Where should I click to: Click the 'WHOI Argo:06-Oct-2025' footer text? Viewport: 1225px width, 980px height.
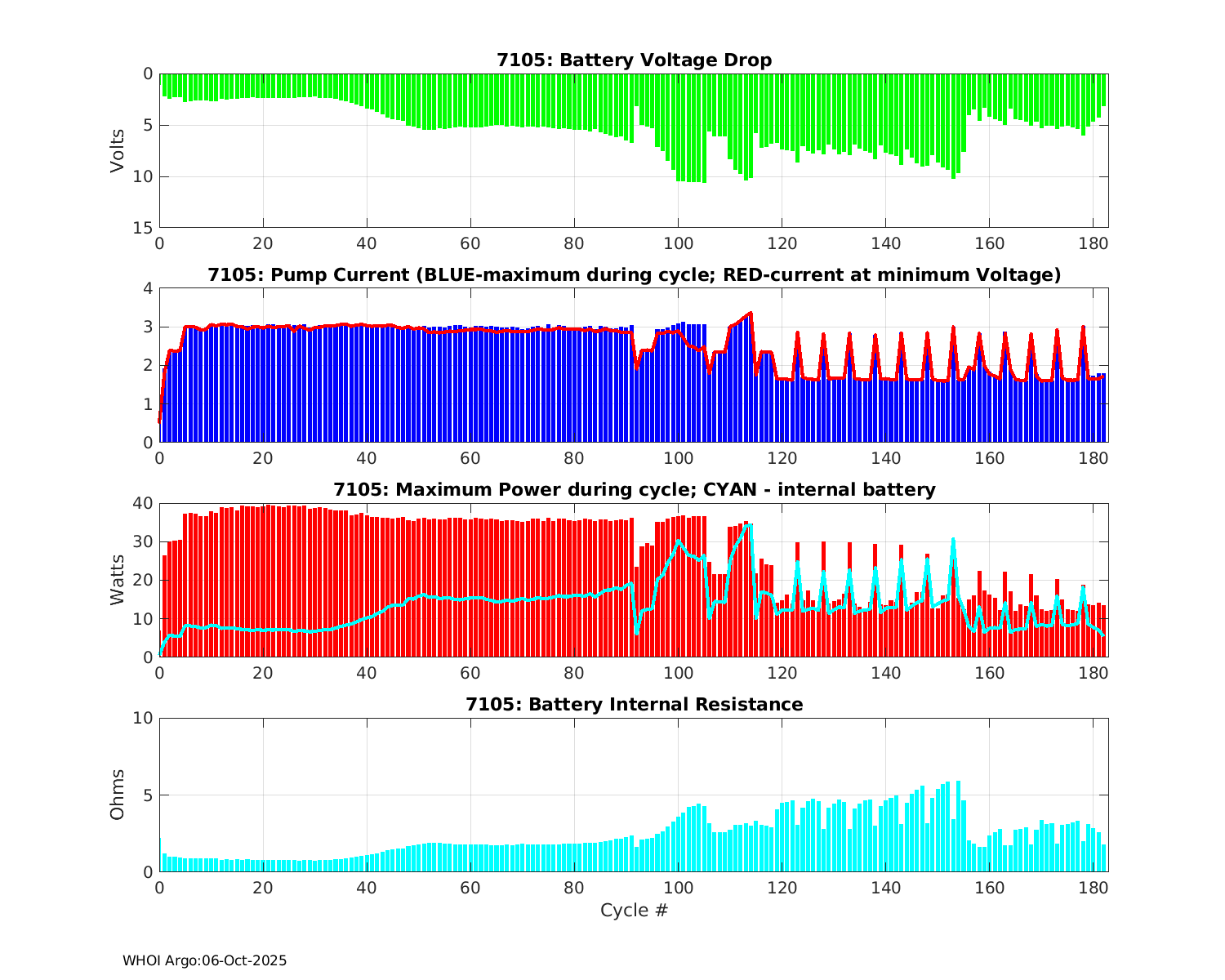click(204, 961)
